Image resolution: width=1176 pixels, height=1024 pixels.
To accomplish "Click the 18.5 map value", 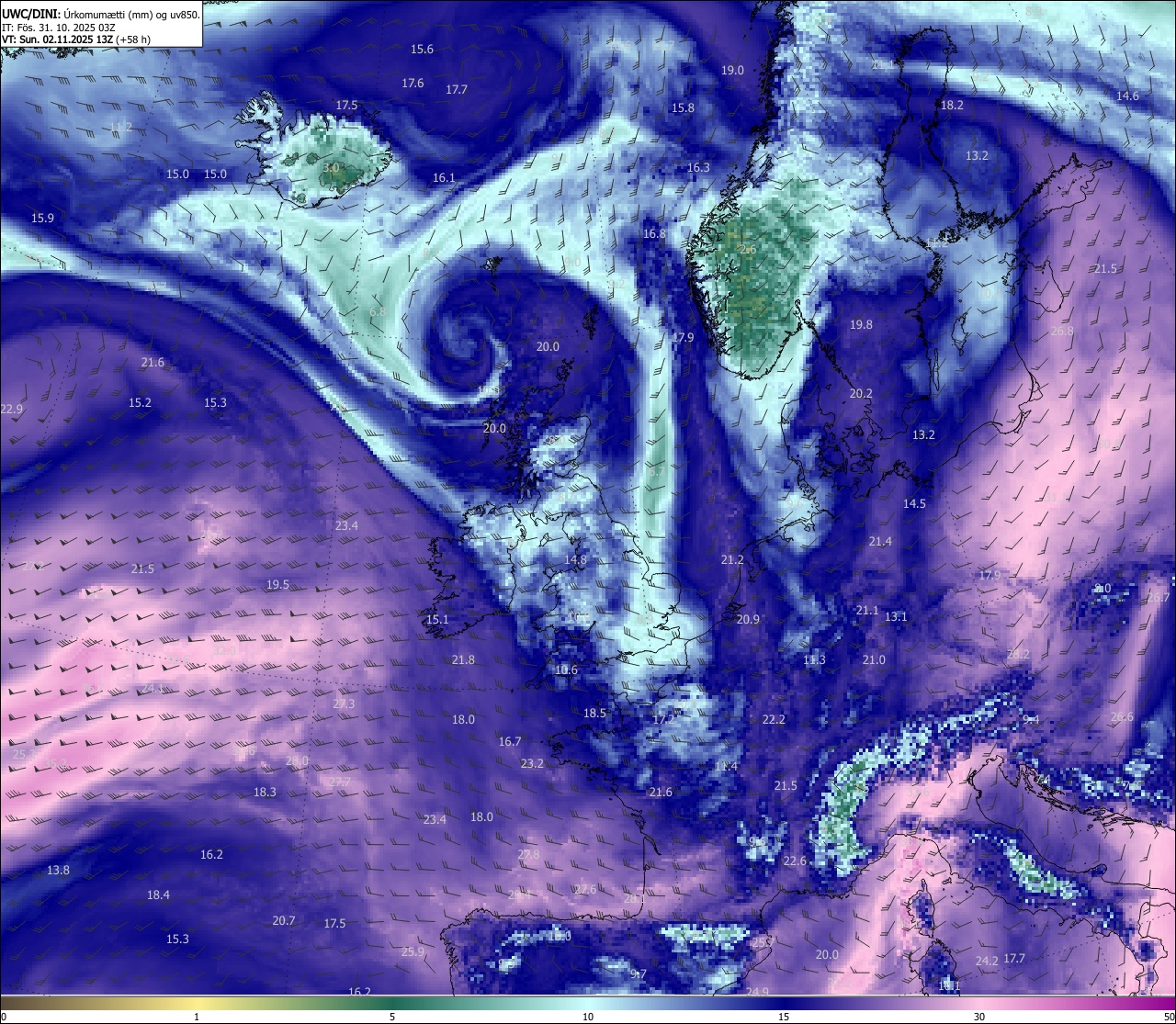I will click(594, 714).
